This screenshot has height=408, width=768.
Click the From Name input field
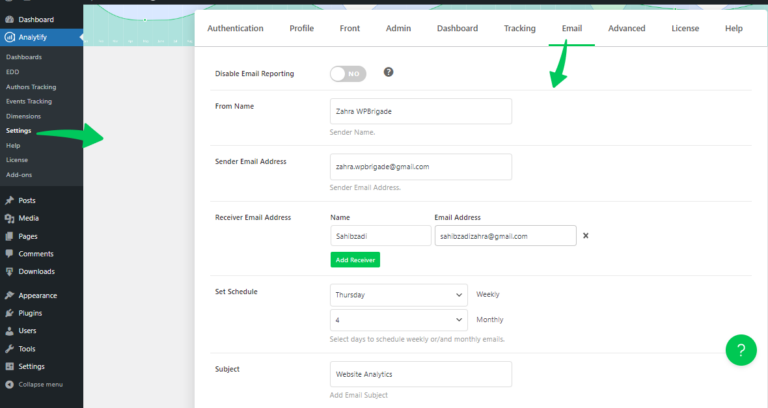(421, 111)
